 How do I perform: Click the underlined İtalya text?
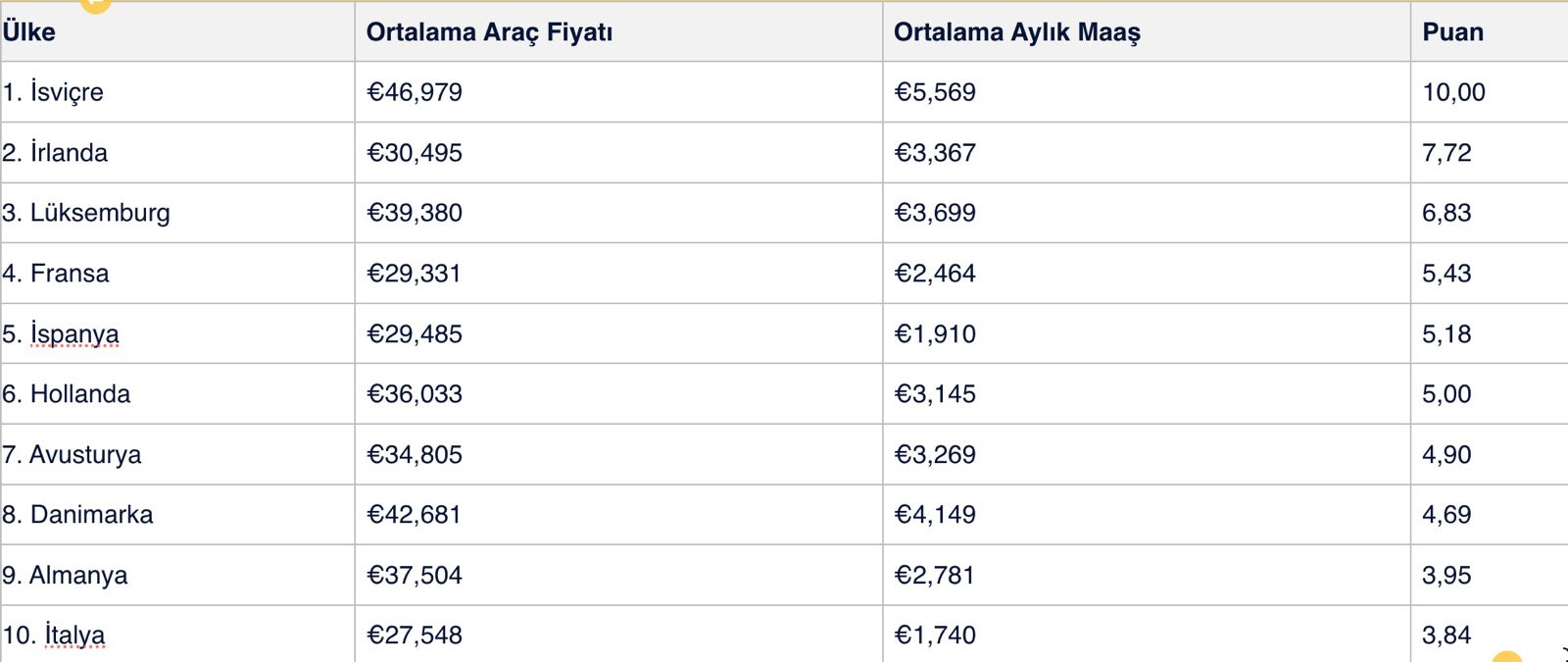point(74,636)
